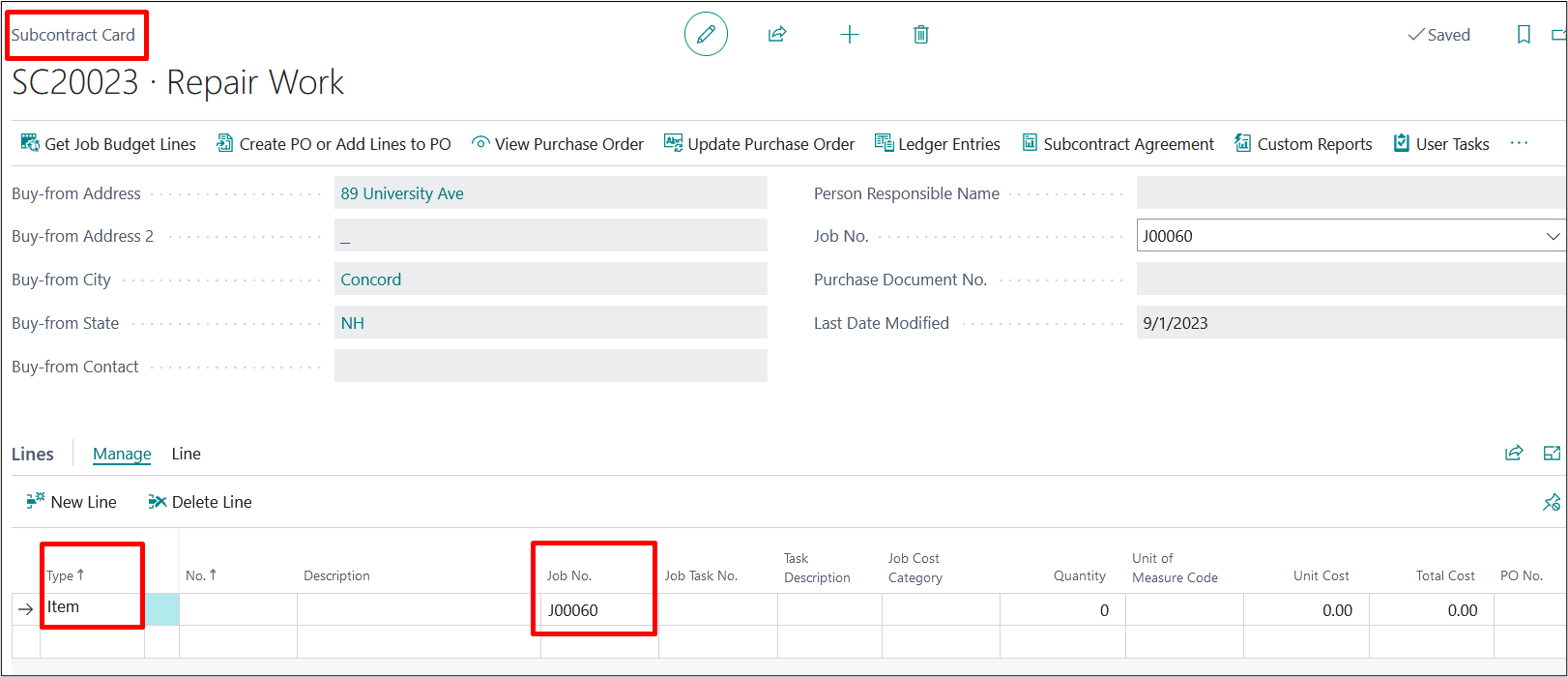Switch to the Manage tab in Lines
The width and height of the screenshot is (1568, 677).
(122, 454)
